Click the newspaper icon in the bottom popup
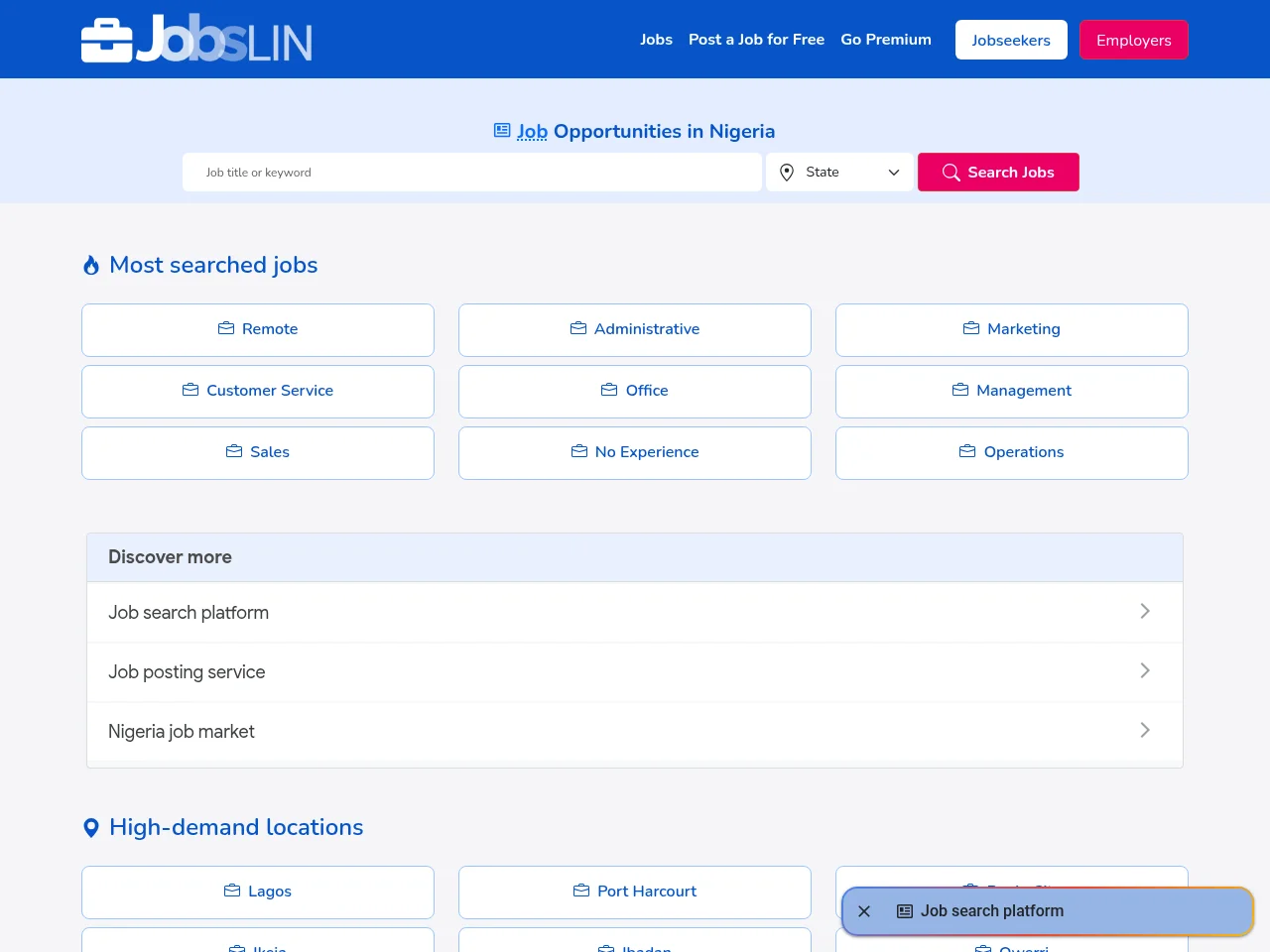Screen dimensions: 1270x952 pos(905,911)
